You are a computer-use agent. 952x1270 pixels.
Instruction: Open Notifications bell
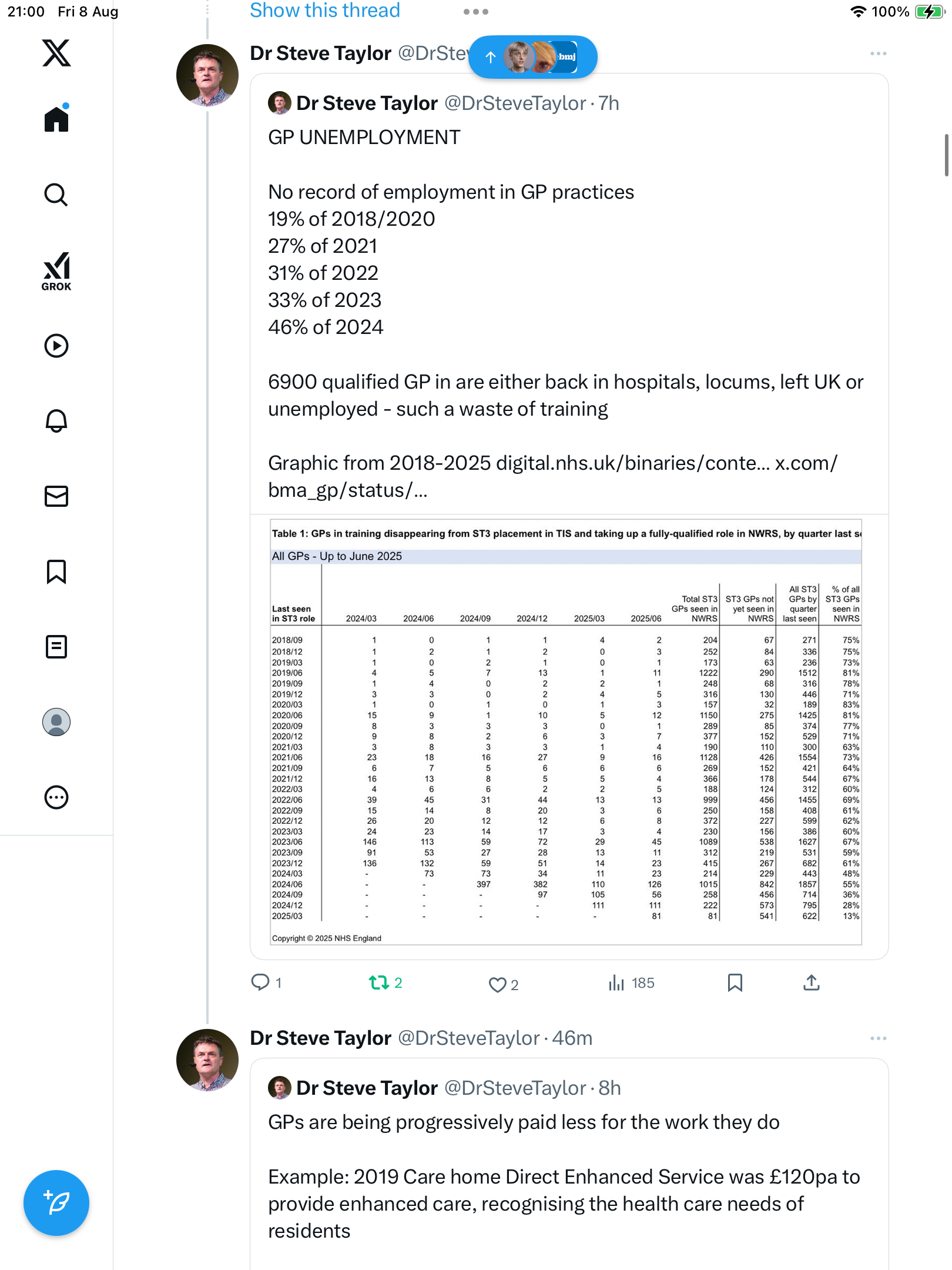(56, 421)
